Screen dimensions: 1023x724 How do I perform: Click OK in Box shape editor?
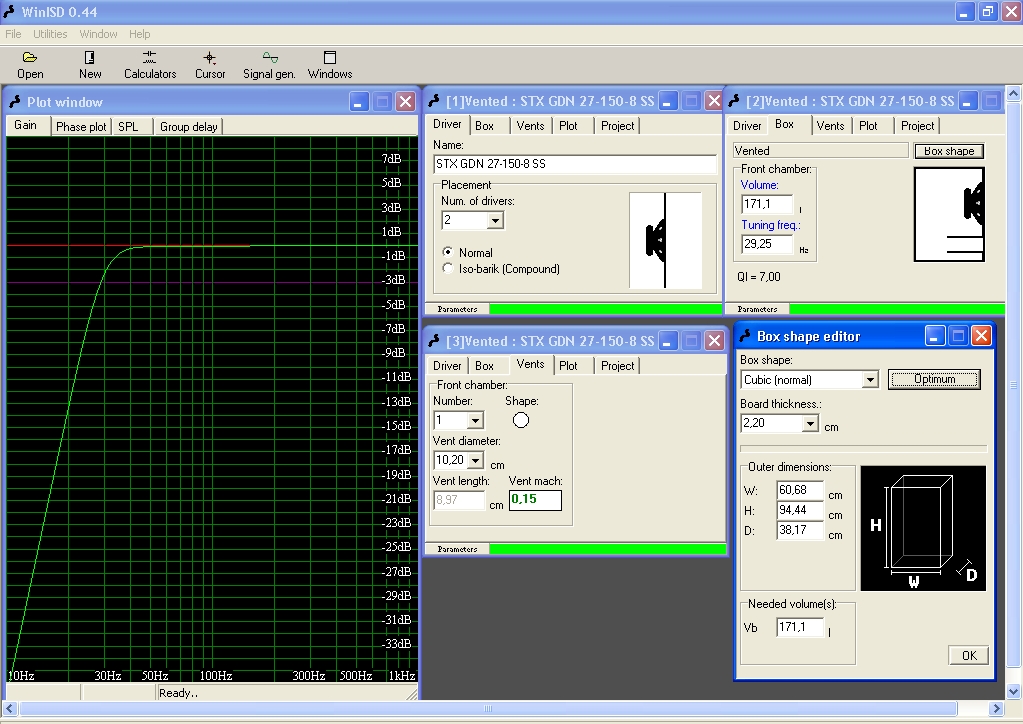968,656
